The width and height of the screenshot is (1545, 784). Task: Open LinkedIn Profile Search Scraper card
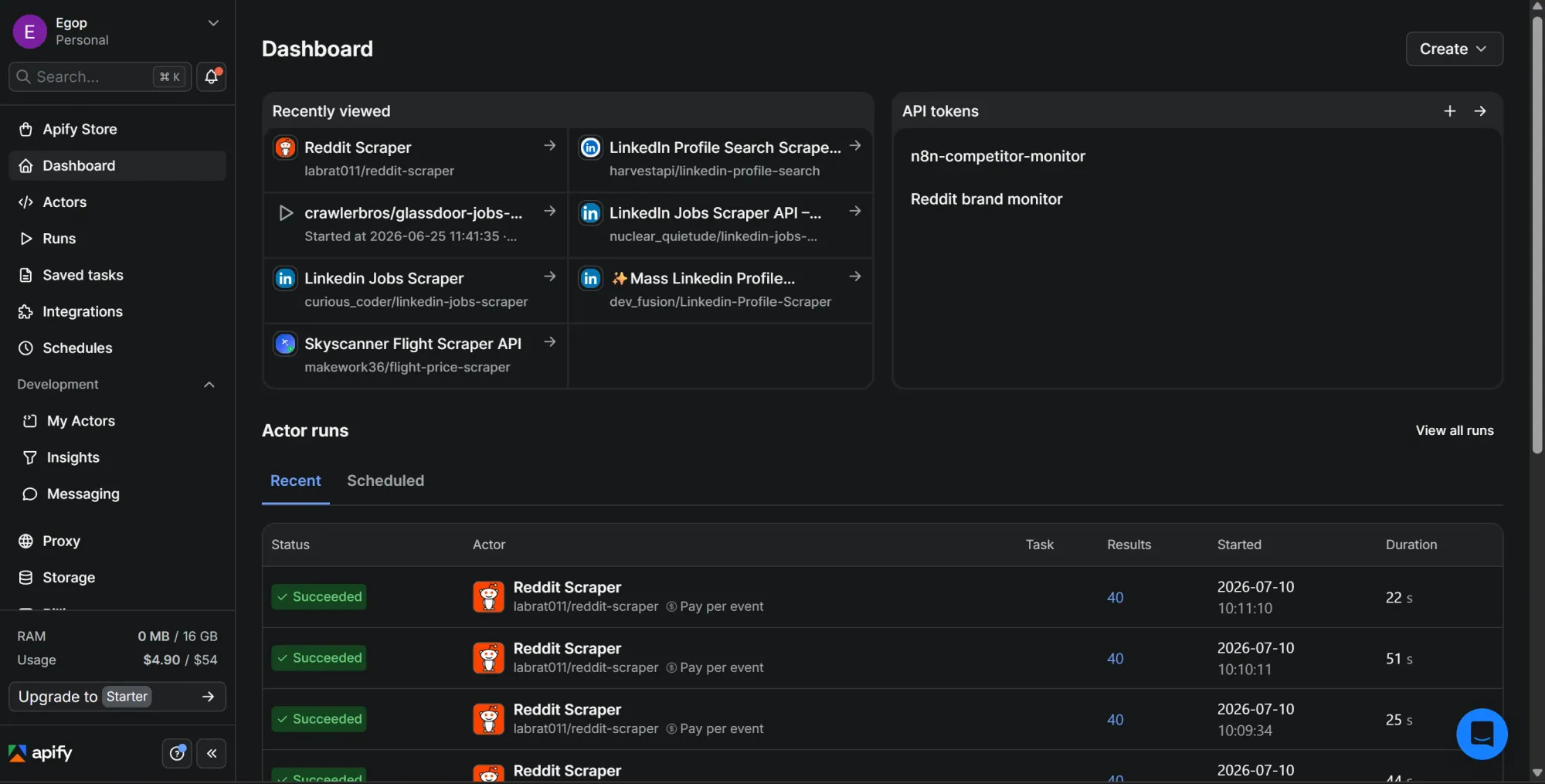pos(721,159)
